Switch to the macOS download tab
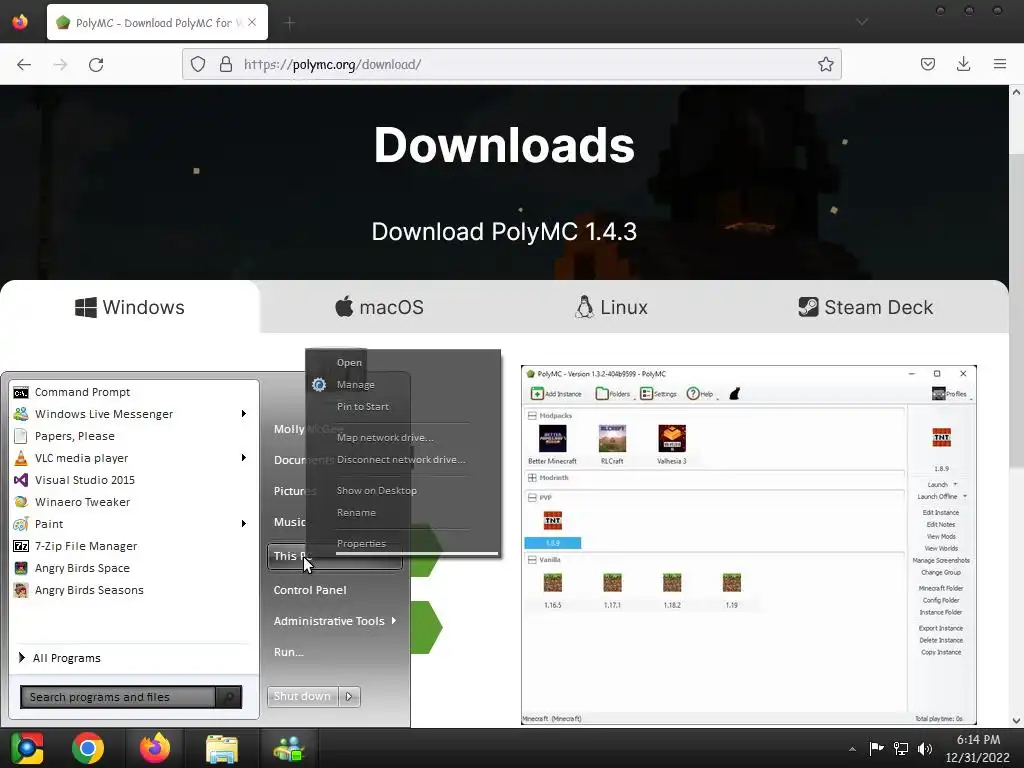The width and height of the screenshot is (1024, 768). (379, 307)
